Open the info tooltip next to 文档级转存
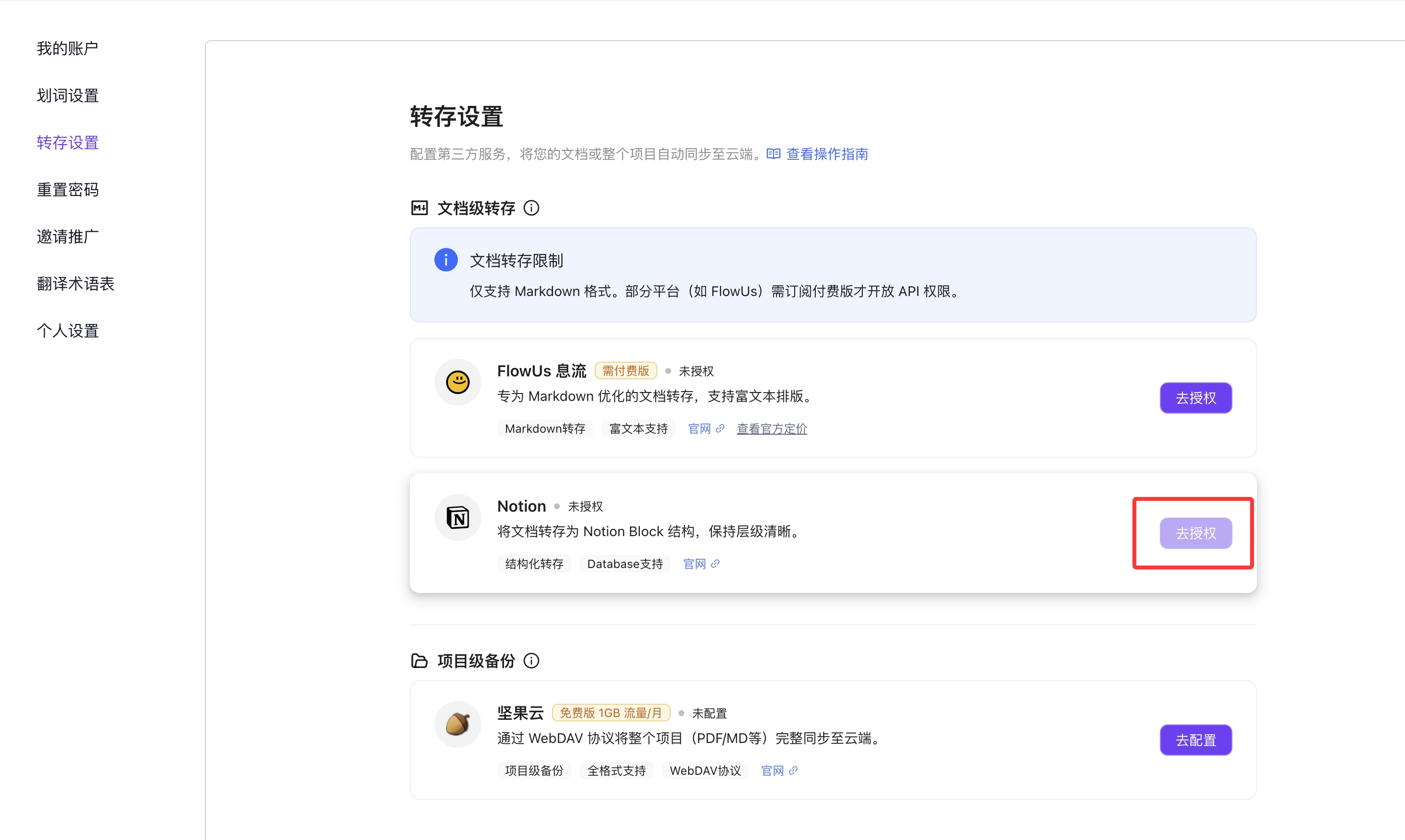Image resolution: width=1405 pixels, height=840 pixels. pyautogui.click(x=531, y=208)
